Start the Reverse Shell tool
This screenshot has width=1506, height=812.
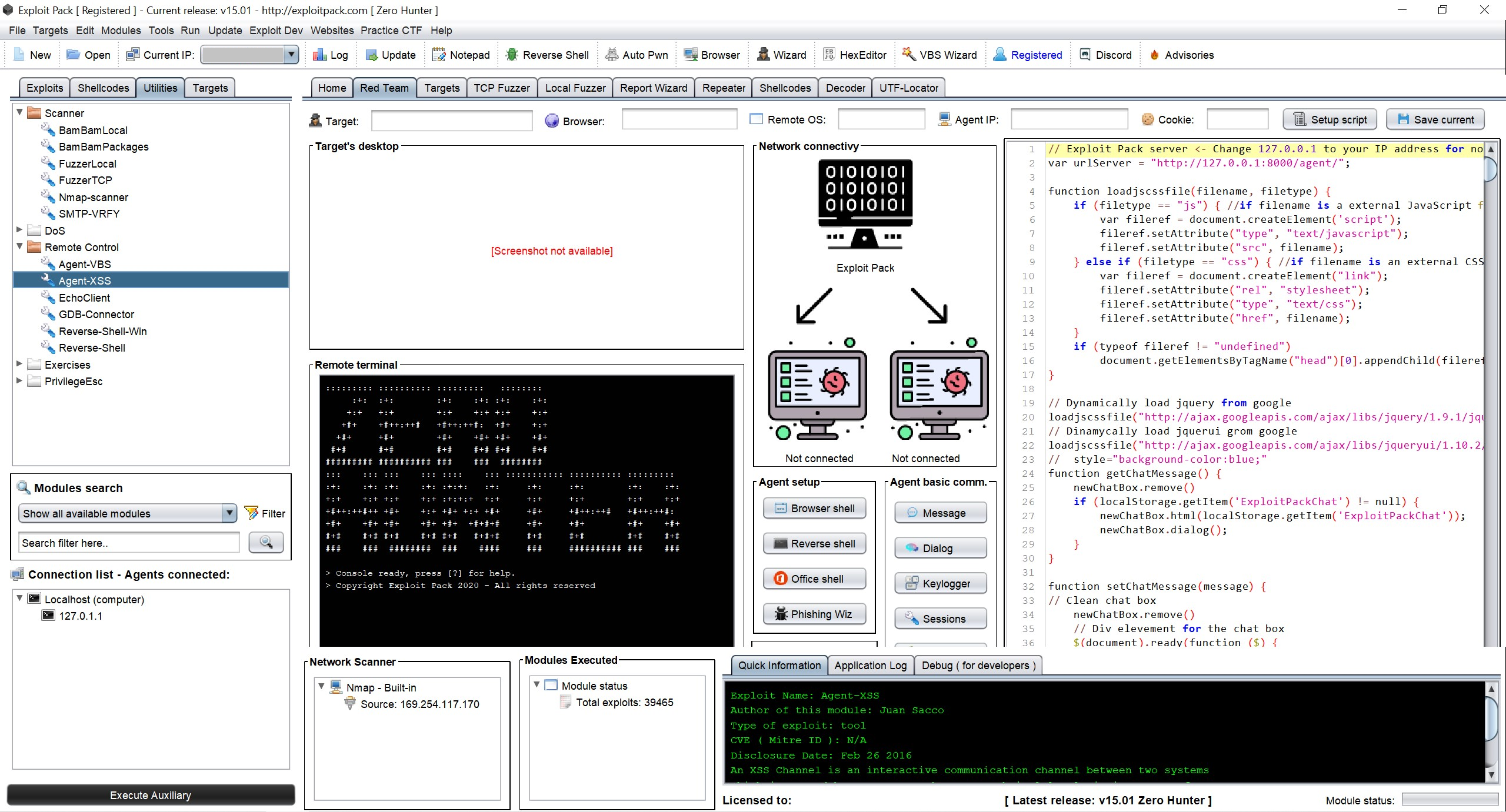(x=547, y=55)
